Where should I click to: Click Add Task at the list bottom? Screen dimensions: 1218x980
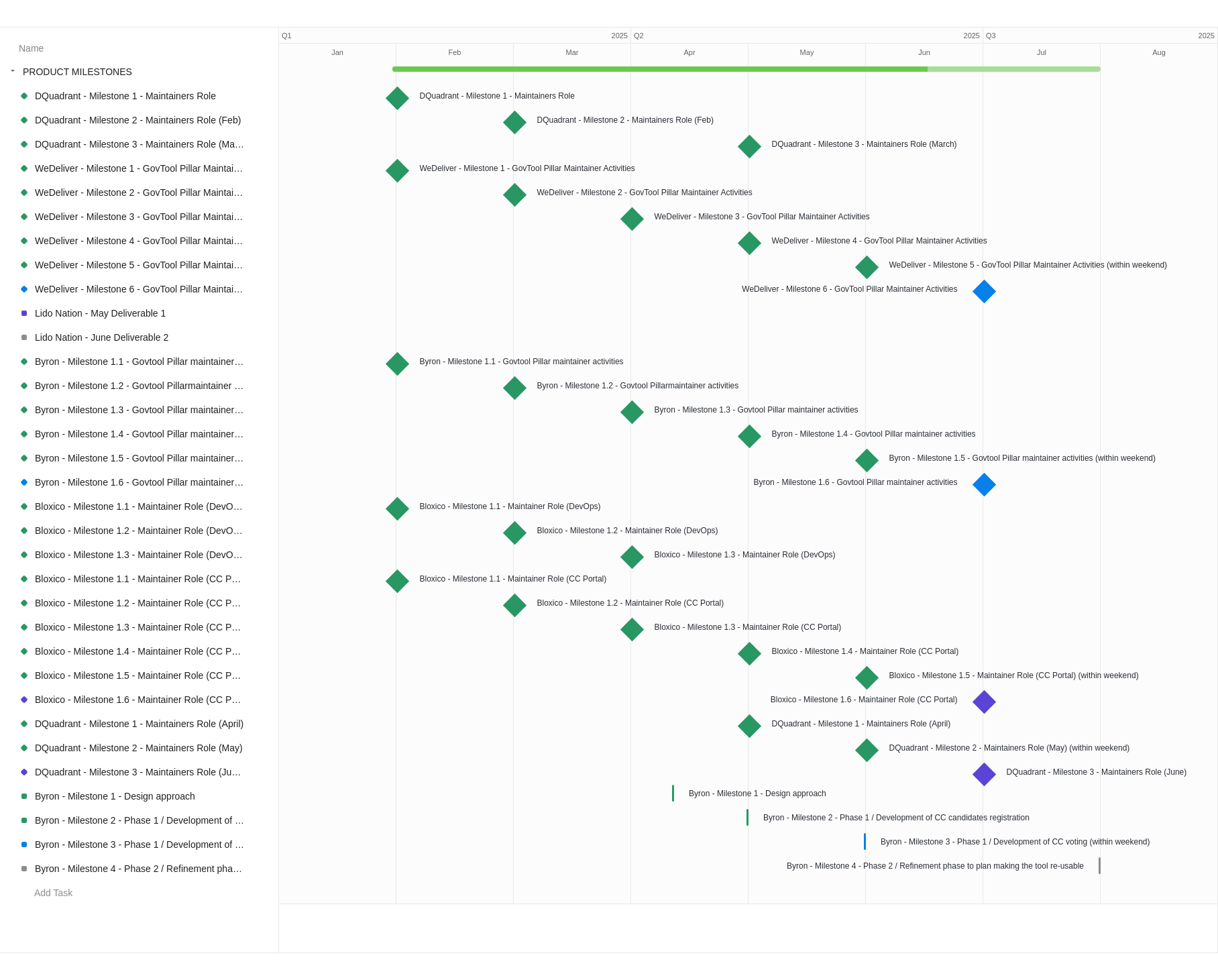(53, 893)
